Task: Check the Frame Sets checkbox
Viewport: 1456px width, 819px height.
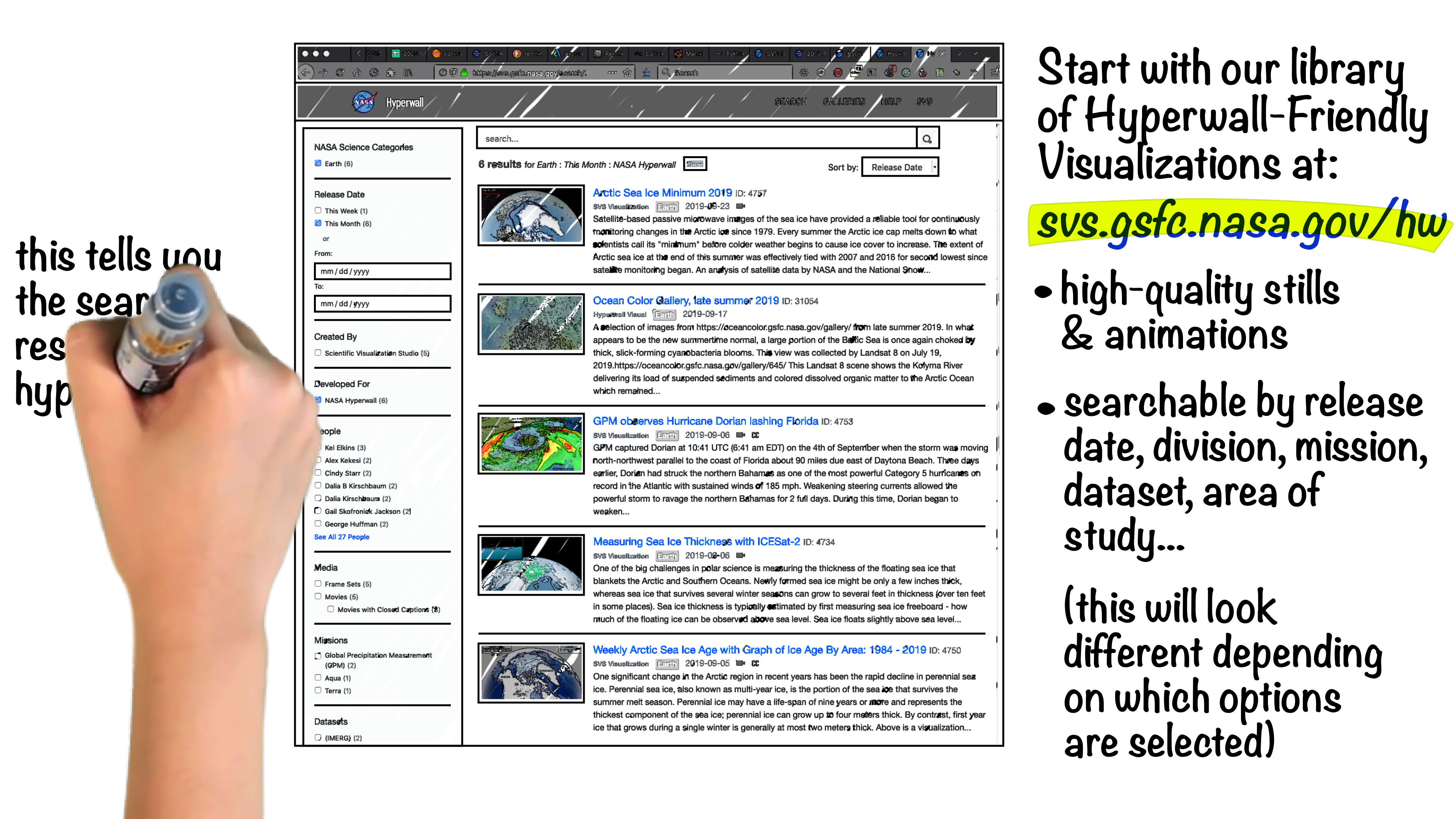Action: (x=318, y=583)
